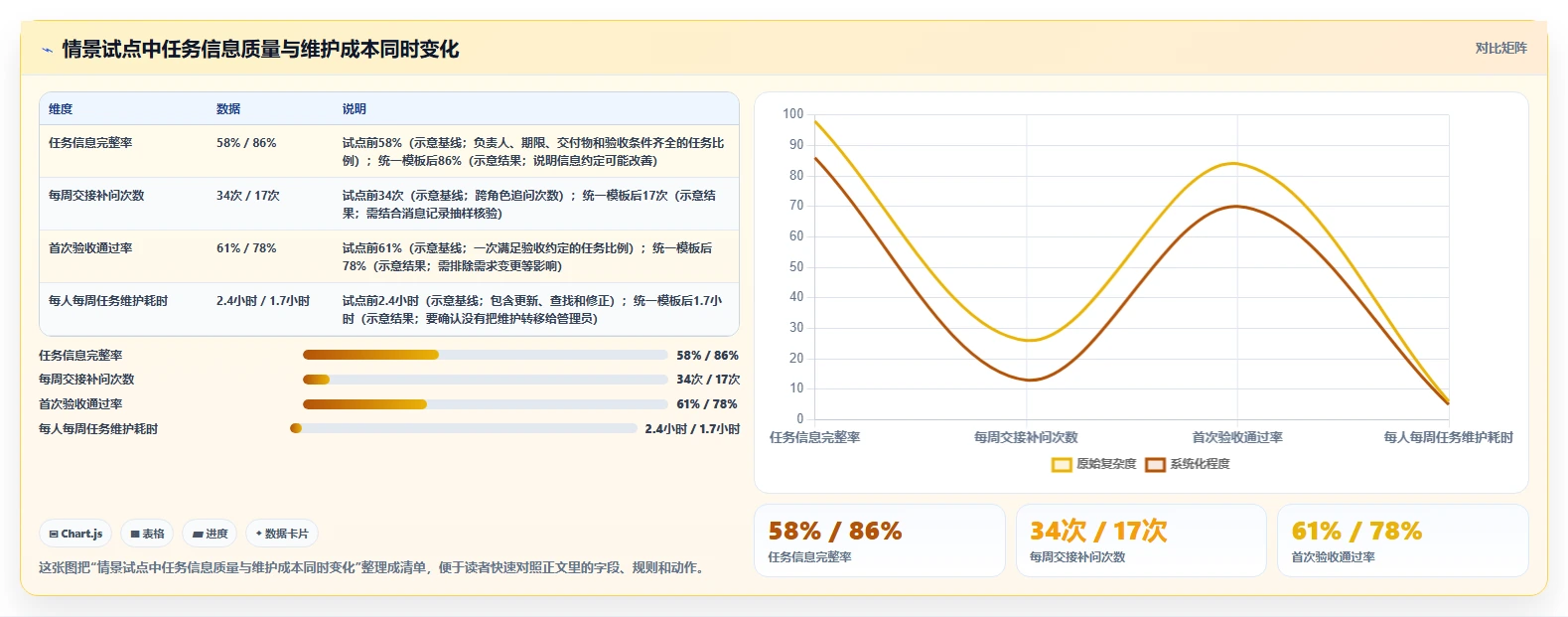Click table cell 58% / 86%
Screen dimensions: 1568x617
[x=246, y=143]
